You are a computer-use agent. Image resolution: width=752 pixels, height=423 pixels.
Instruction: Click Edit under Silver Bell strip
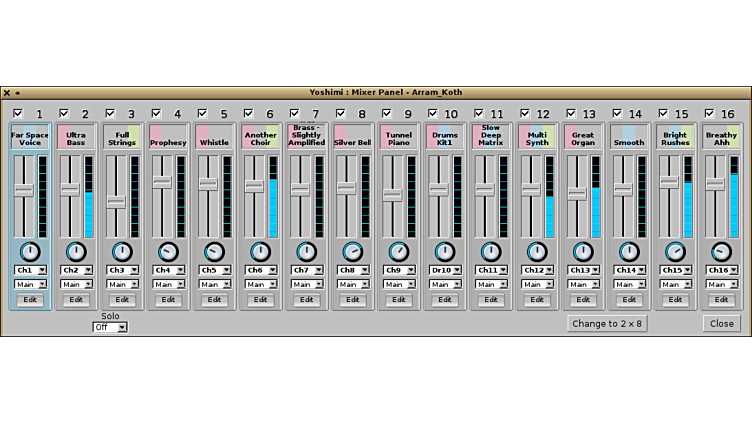click(352, 300)
